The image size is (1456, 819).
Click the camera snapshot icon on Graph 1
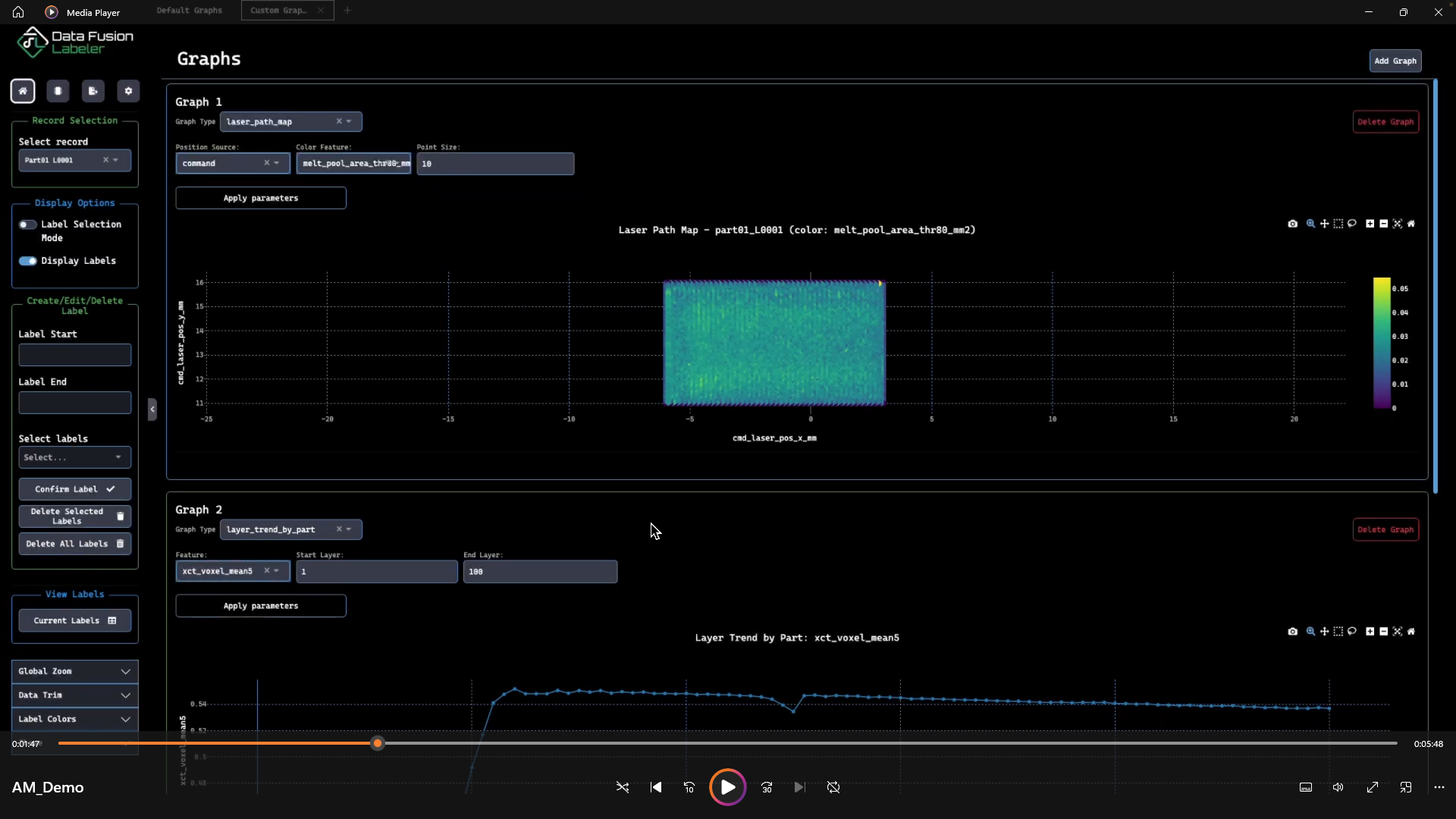[1292, 224]
